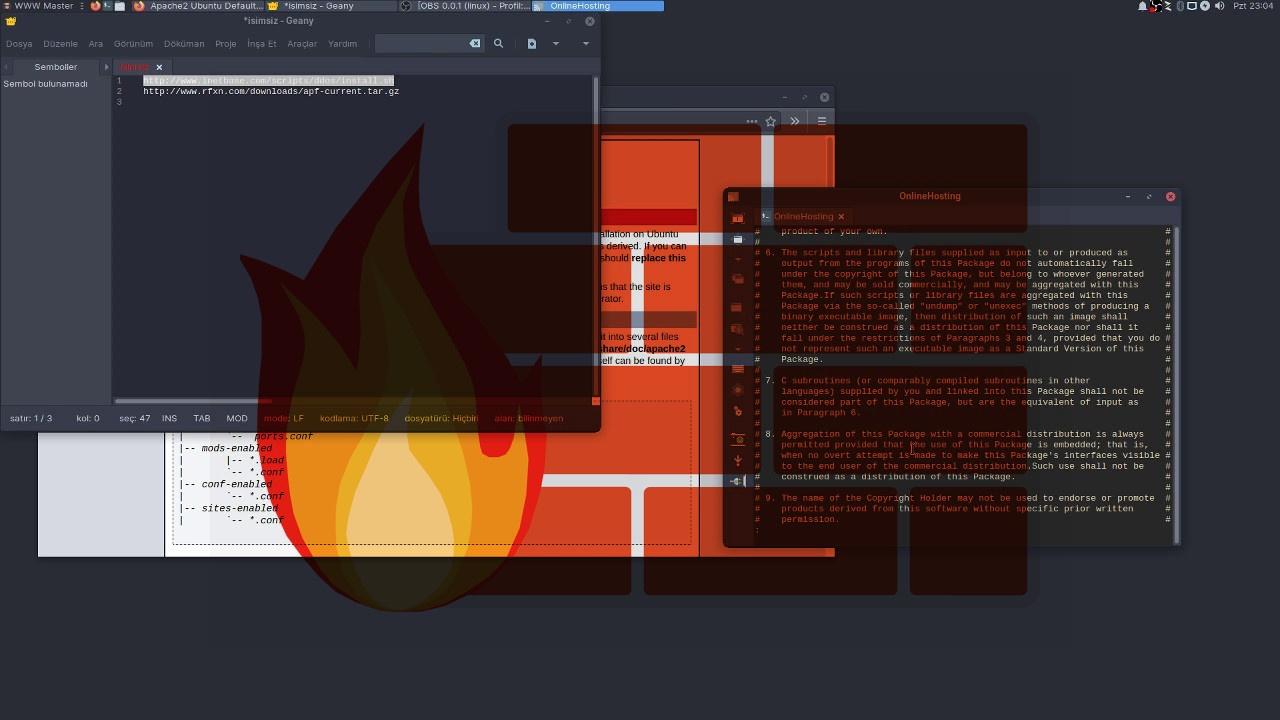Click the new file icon in Geany toolbar
Image resolution: width=1280 pixels, height=720 pixels.
click(x=532, y=44)
